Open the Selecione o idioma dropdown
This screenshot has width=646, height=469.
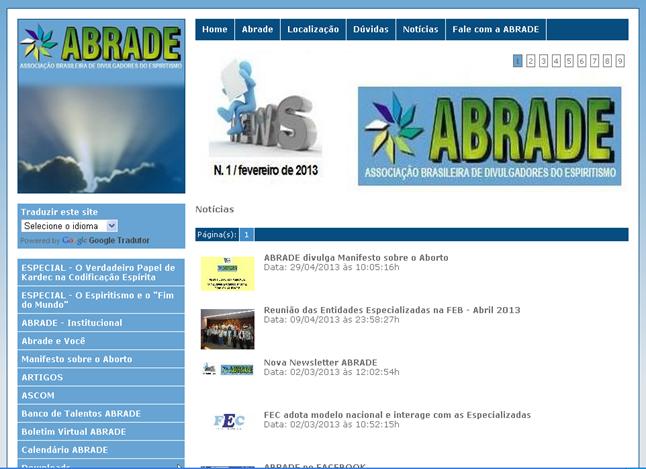click(70, 226)
